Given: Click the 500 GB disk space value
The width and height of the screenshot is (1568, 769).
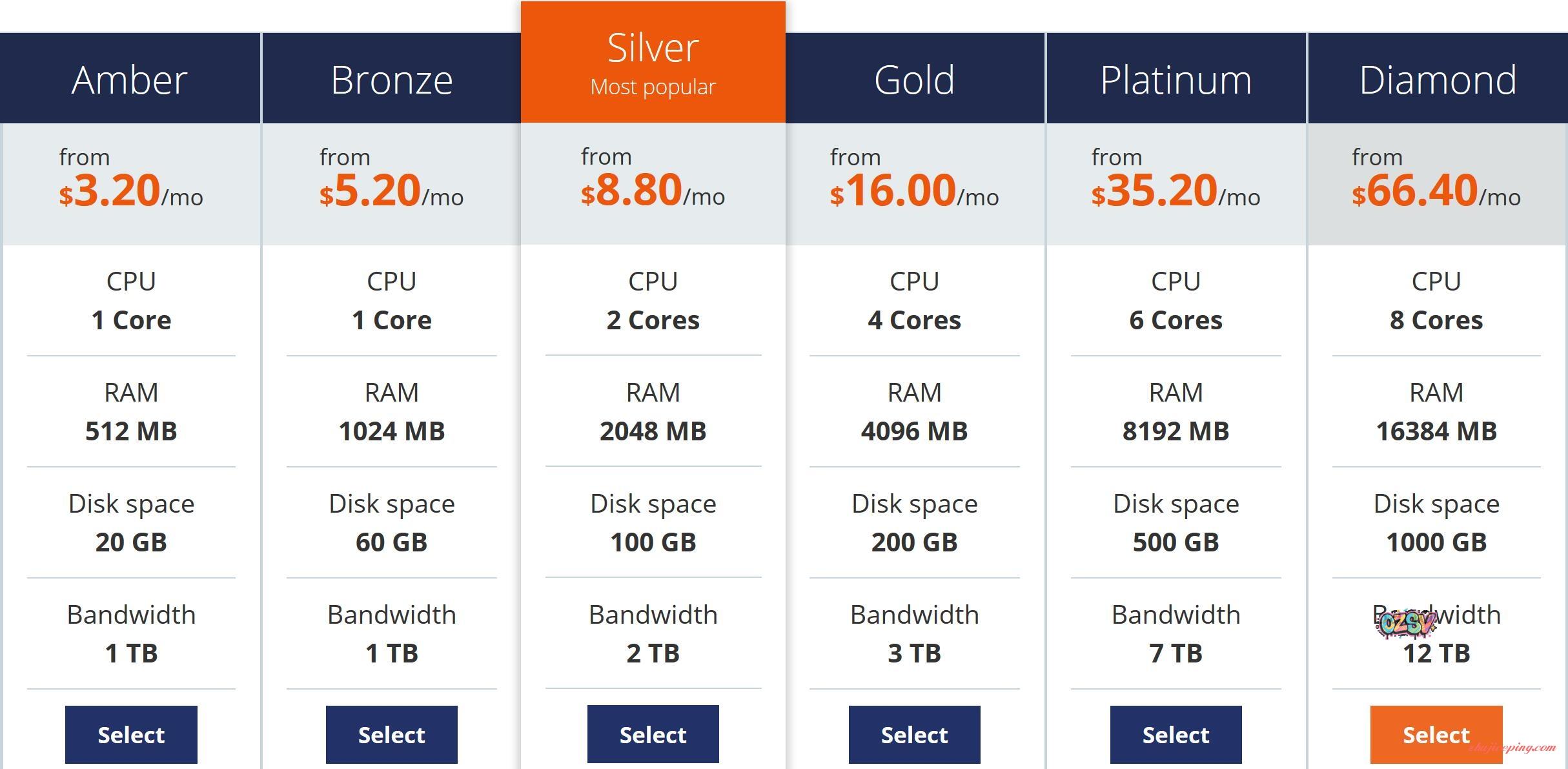Looking at the screenshot, I should click(x=1176, y=542).
